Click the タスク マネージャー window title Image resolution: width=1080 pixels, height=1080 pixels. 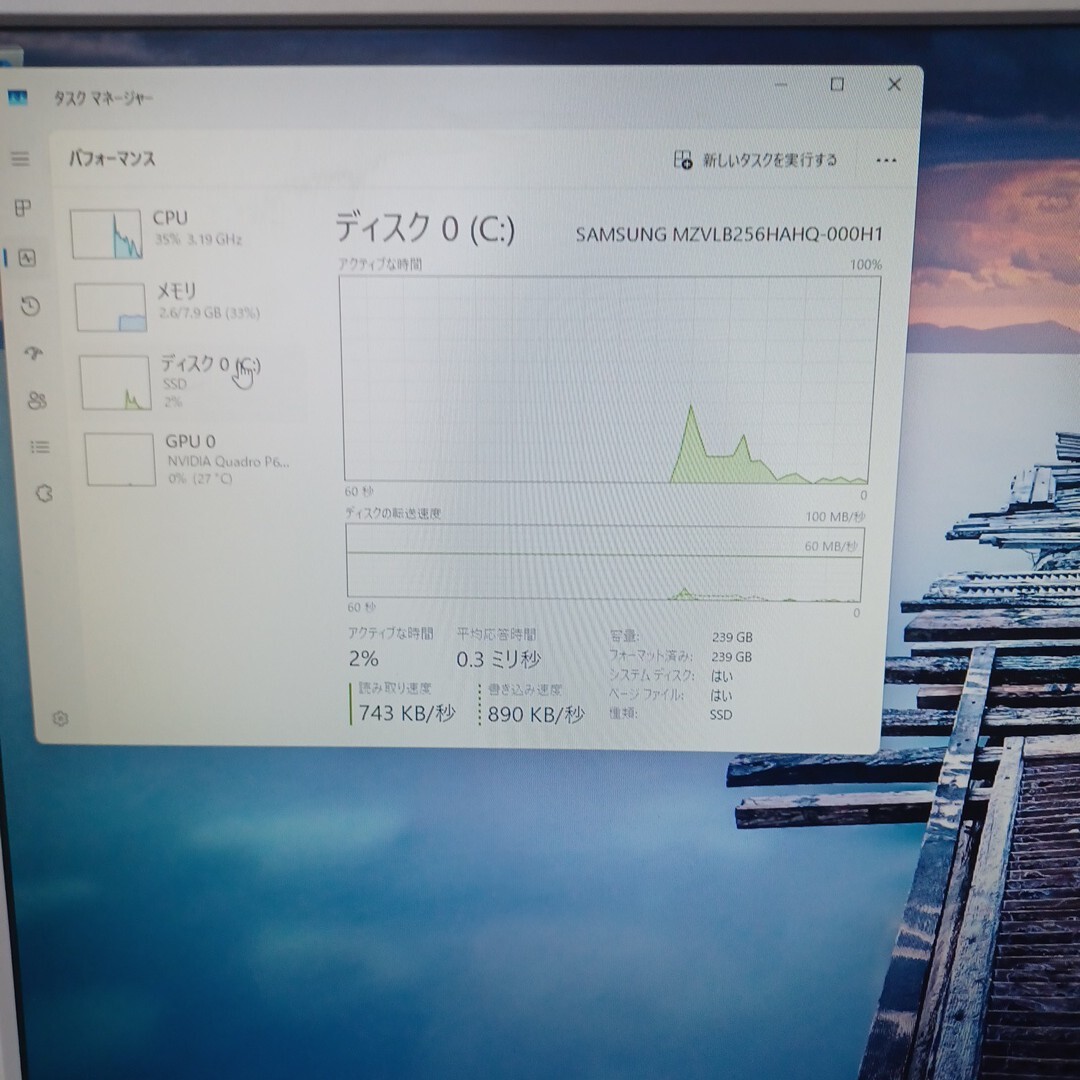[103, 98]
